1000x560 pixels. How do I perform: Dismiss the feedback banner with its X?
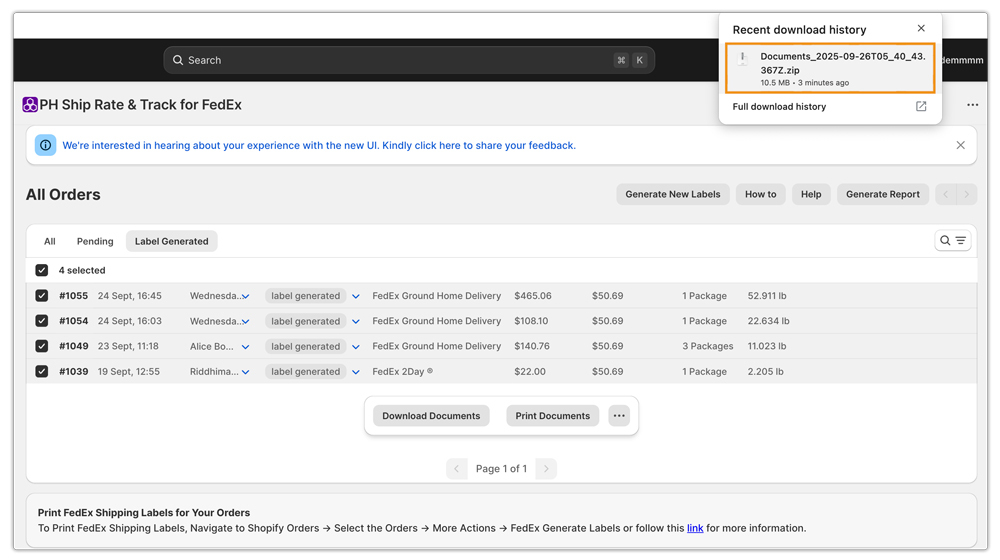click(960, 145)
